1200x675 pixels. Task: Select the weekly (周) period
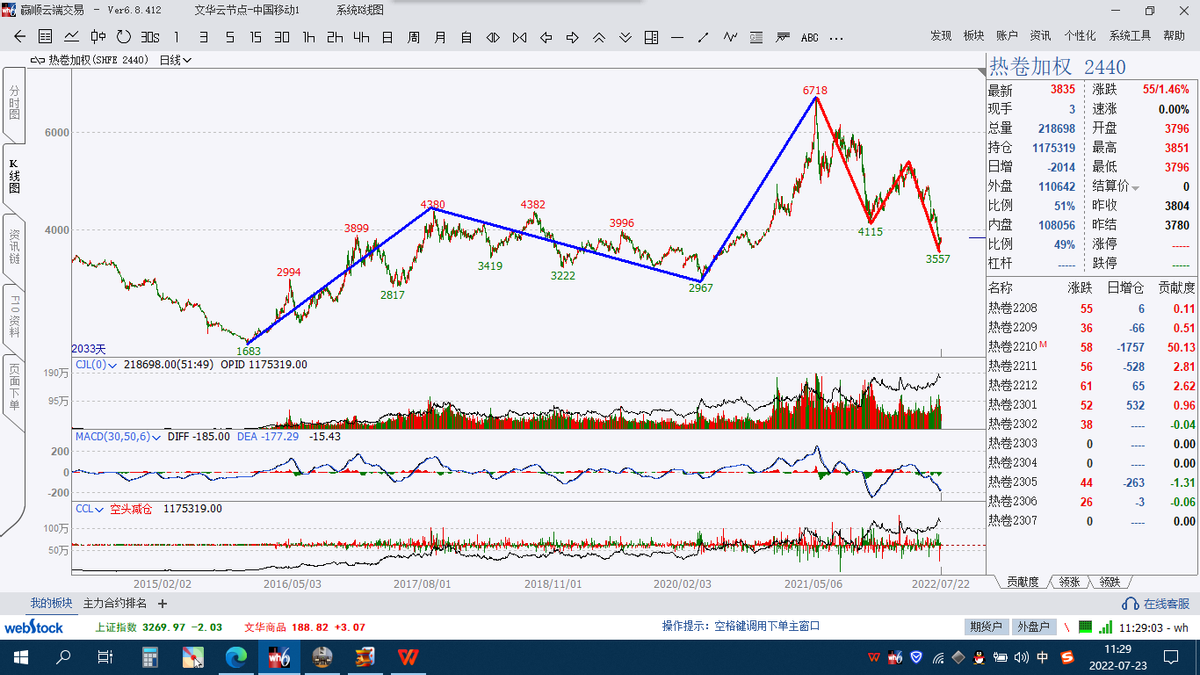click(x=414, y=36)
